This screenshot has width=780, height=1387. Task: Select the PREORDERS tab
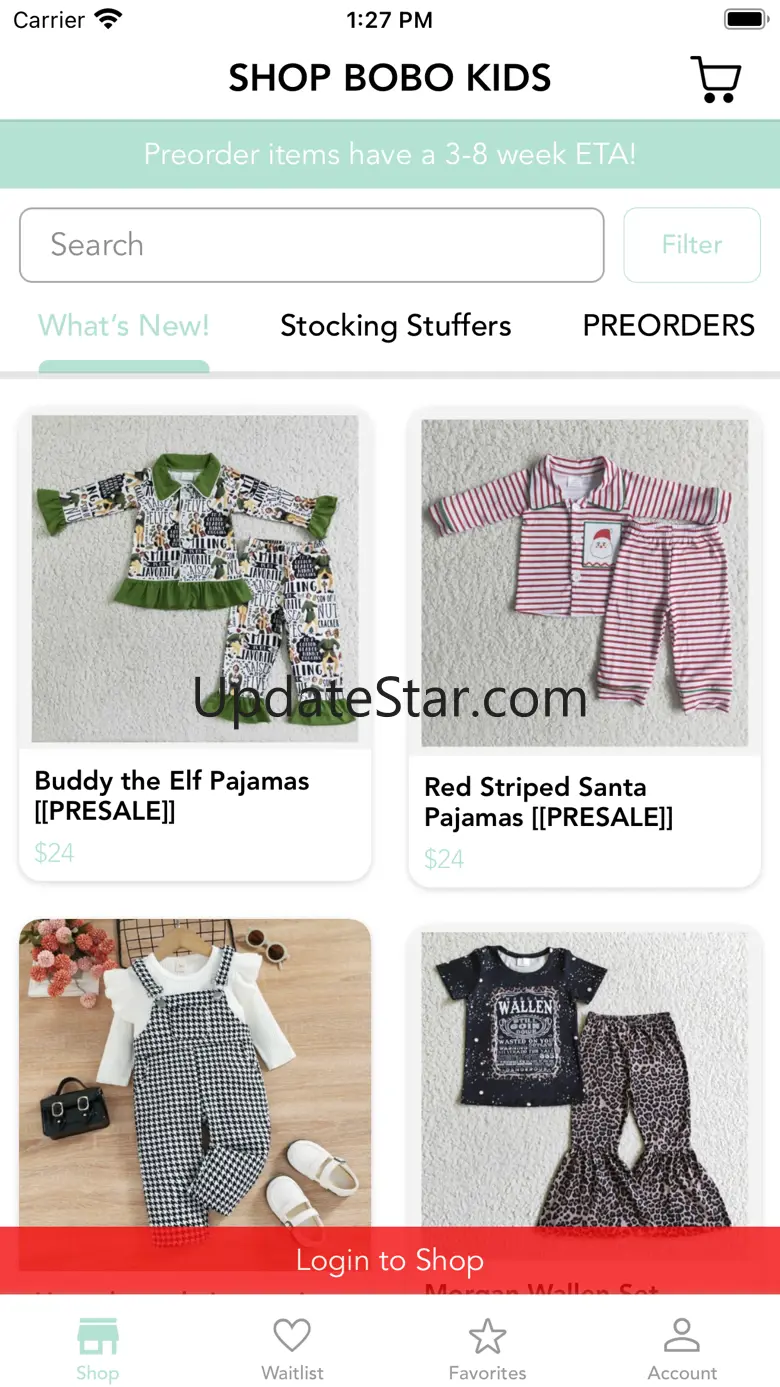coord(669,326)
